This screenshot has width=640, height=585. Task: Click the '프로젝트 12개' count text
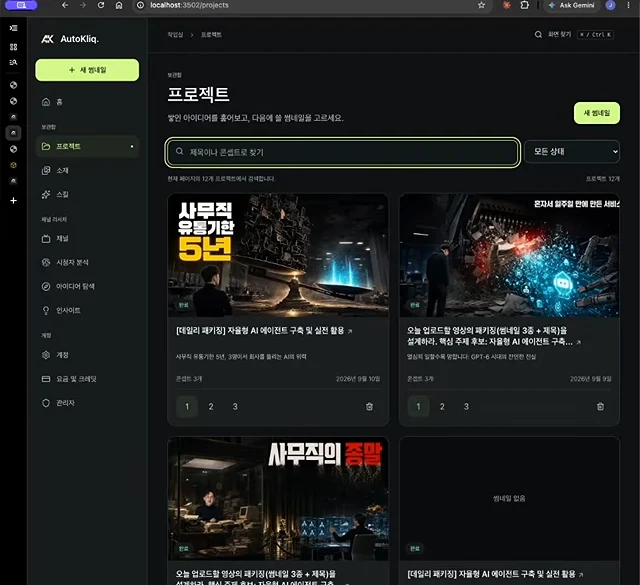pos(603,179)
